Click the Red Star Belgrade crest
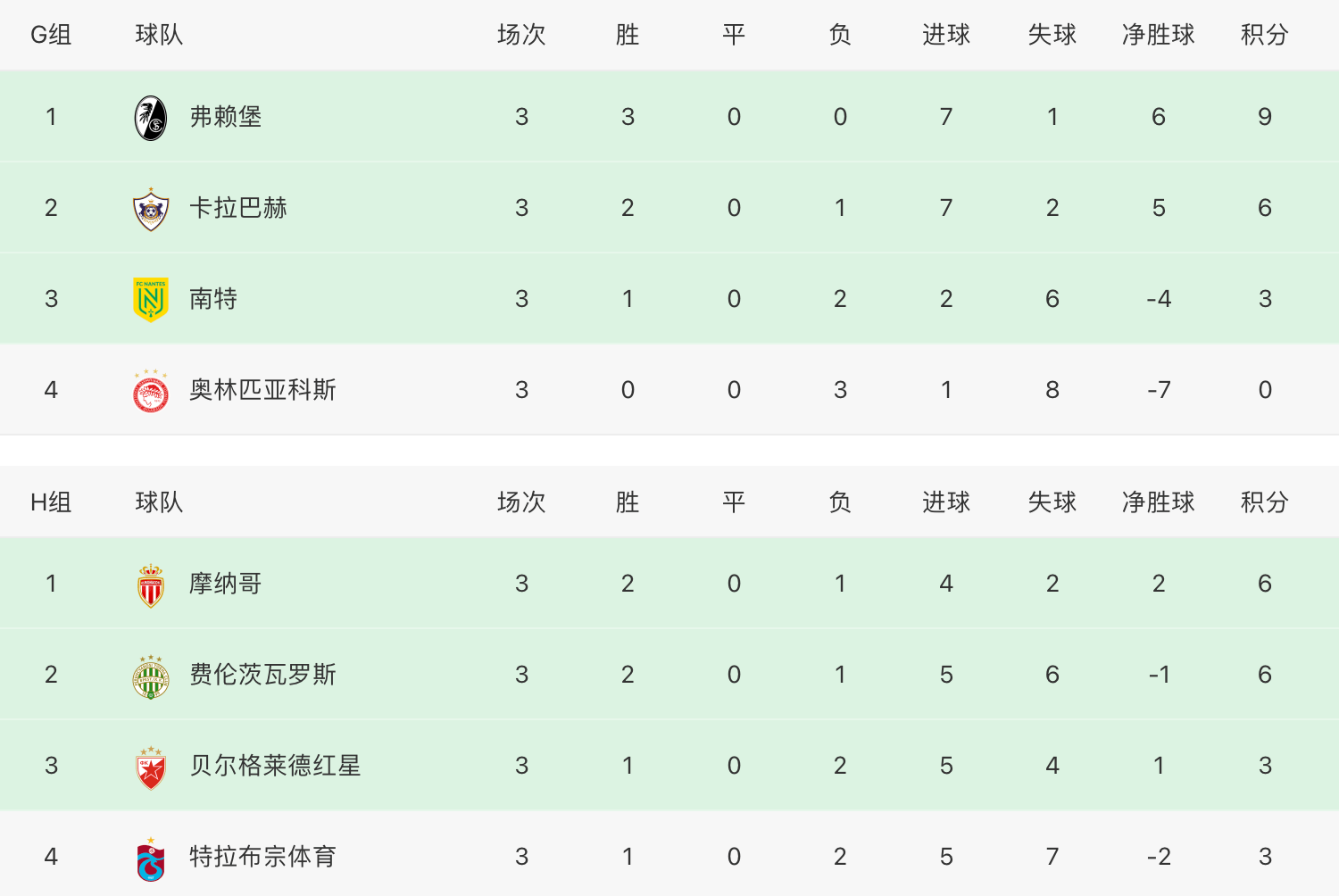 151,767
